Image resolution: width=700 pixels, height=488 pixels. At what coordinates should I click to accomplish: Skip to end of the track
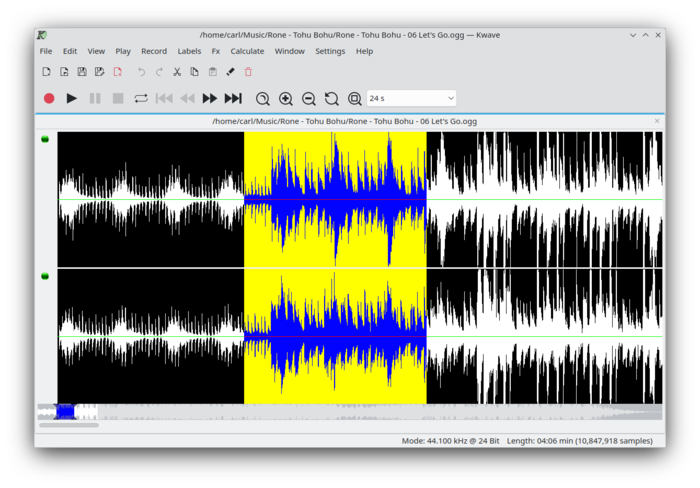coord(233,98)
